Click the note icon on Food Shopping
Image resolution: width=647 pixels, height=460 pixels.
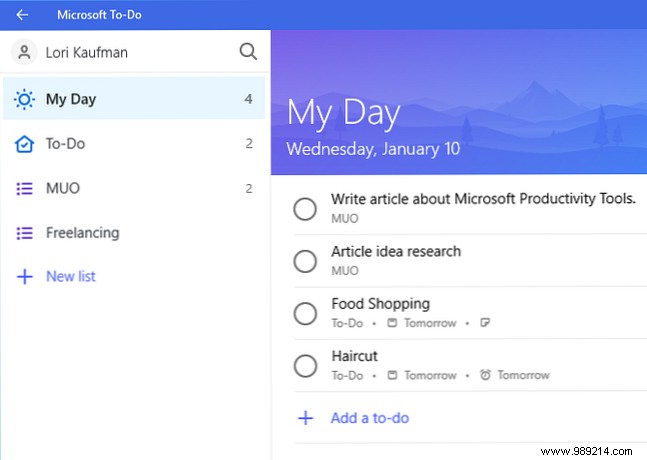point(485,323)
